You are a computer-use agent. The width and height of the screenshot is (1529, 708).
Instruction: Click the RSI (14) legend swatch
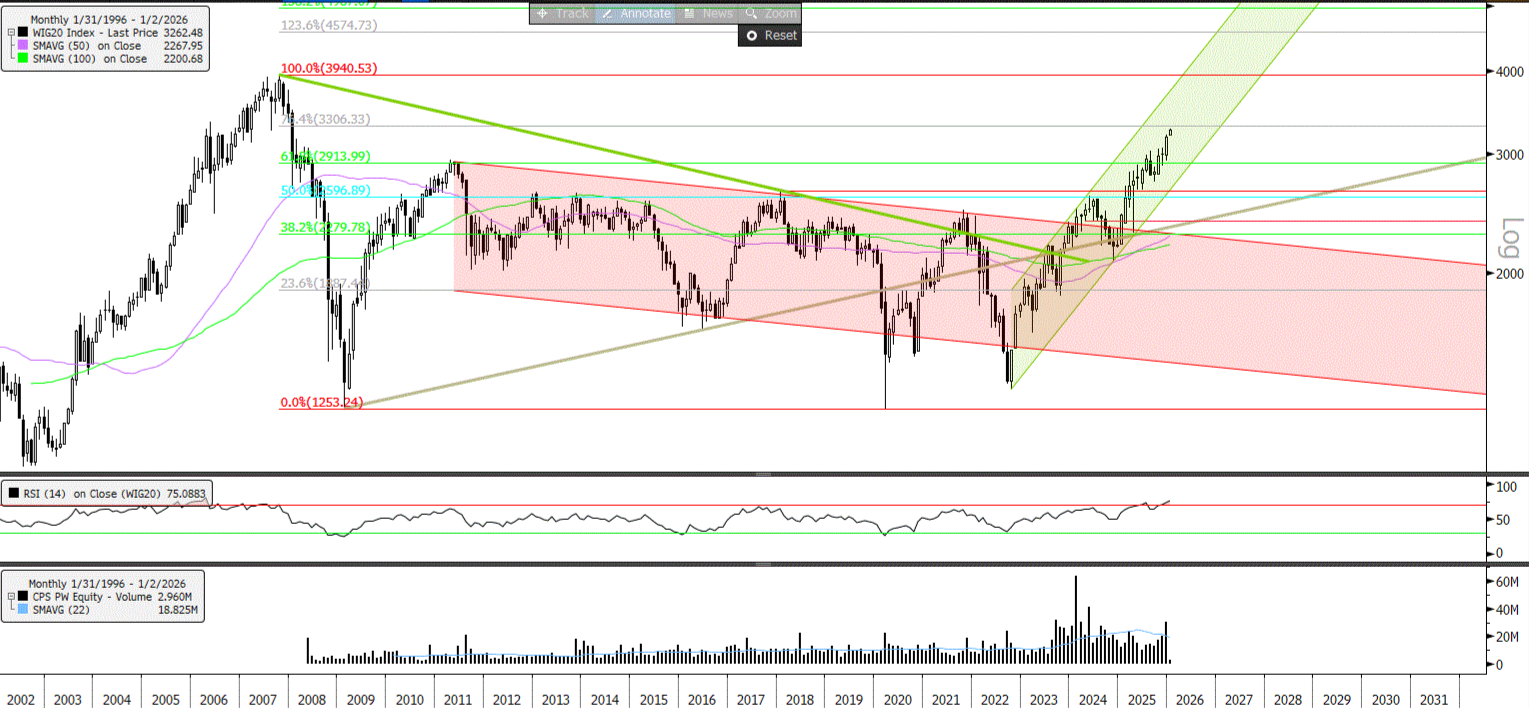pyautogui.click(x=13, y=492)
